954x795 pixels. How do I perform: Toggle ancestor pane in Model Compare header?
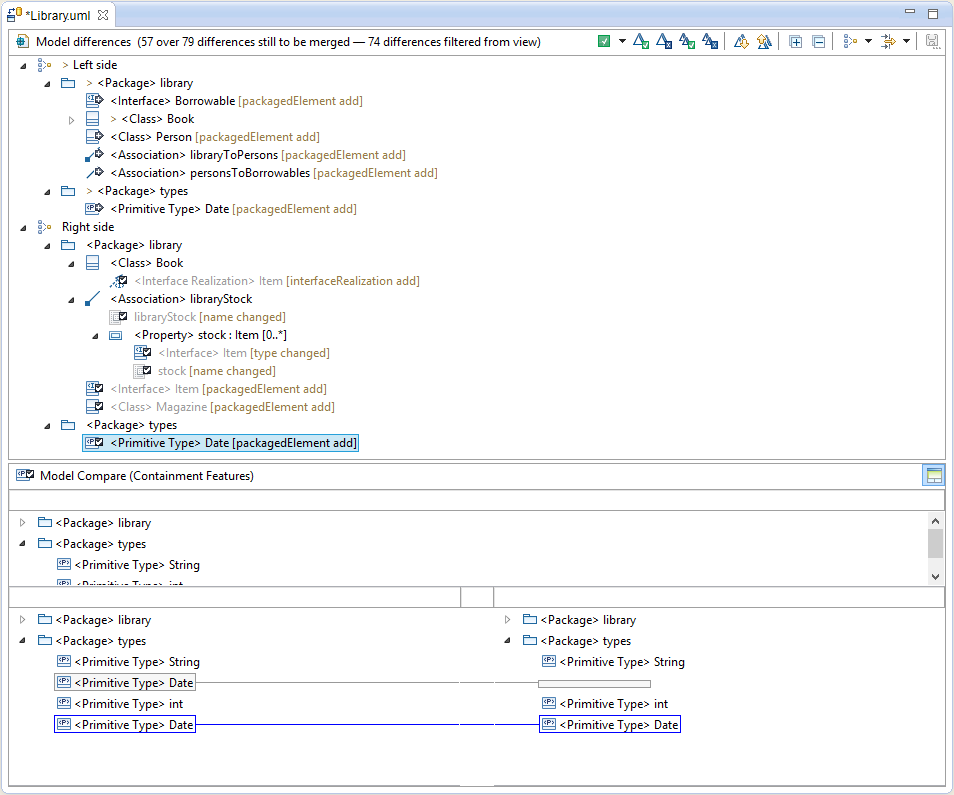(932, 476)
